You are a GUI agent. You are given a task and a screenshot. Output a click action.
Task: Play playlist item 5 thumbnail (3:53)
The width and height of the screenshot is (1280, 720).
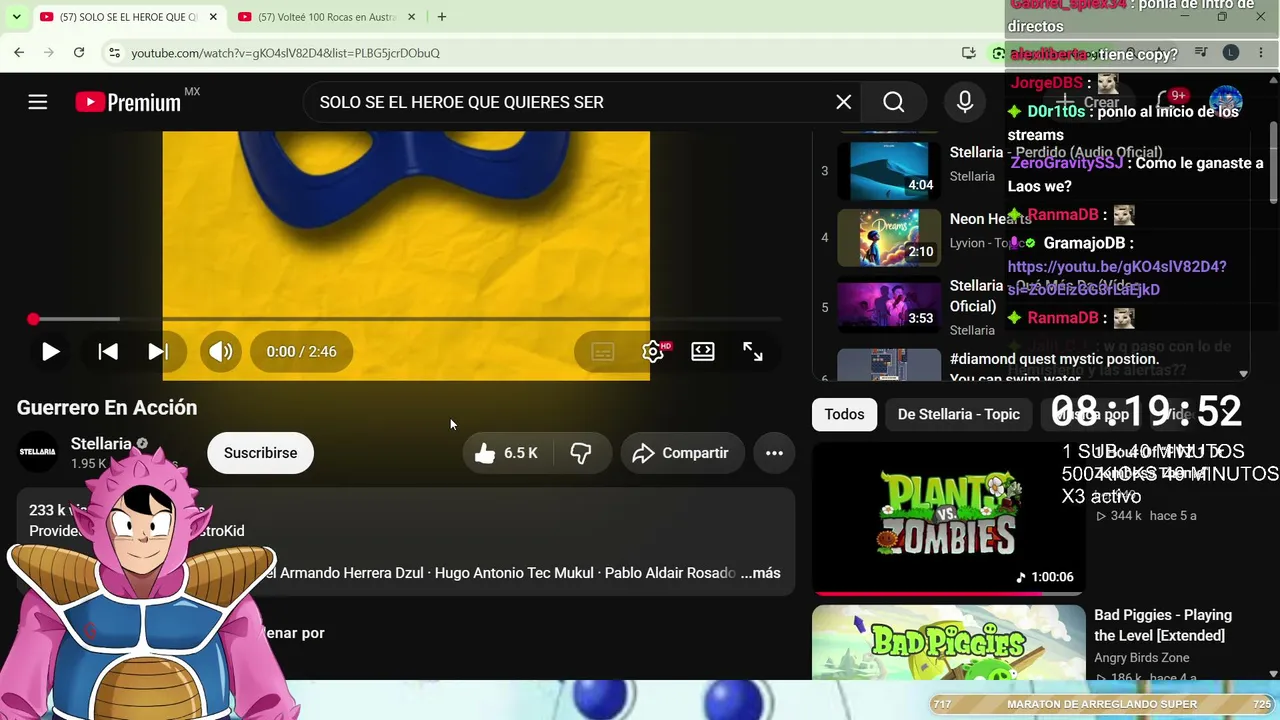click(x=889, y=305)
